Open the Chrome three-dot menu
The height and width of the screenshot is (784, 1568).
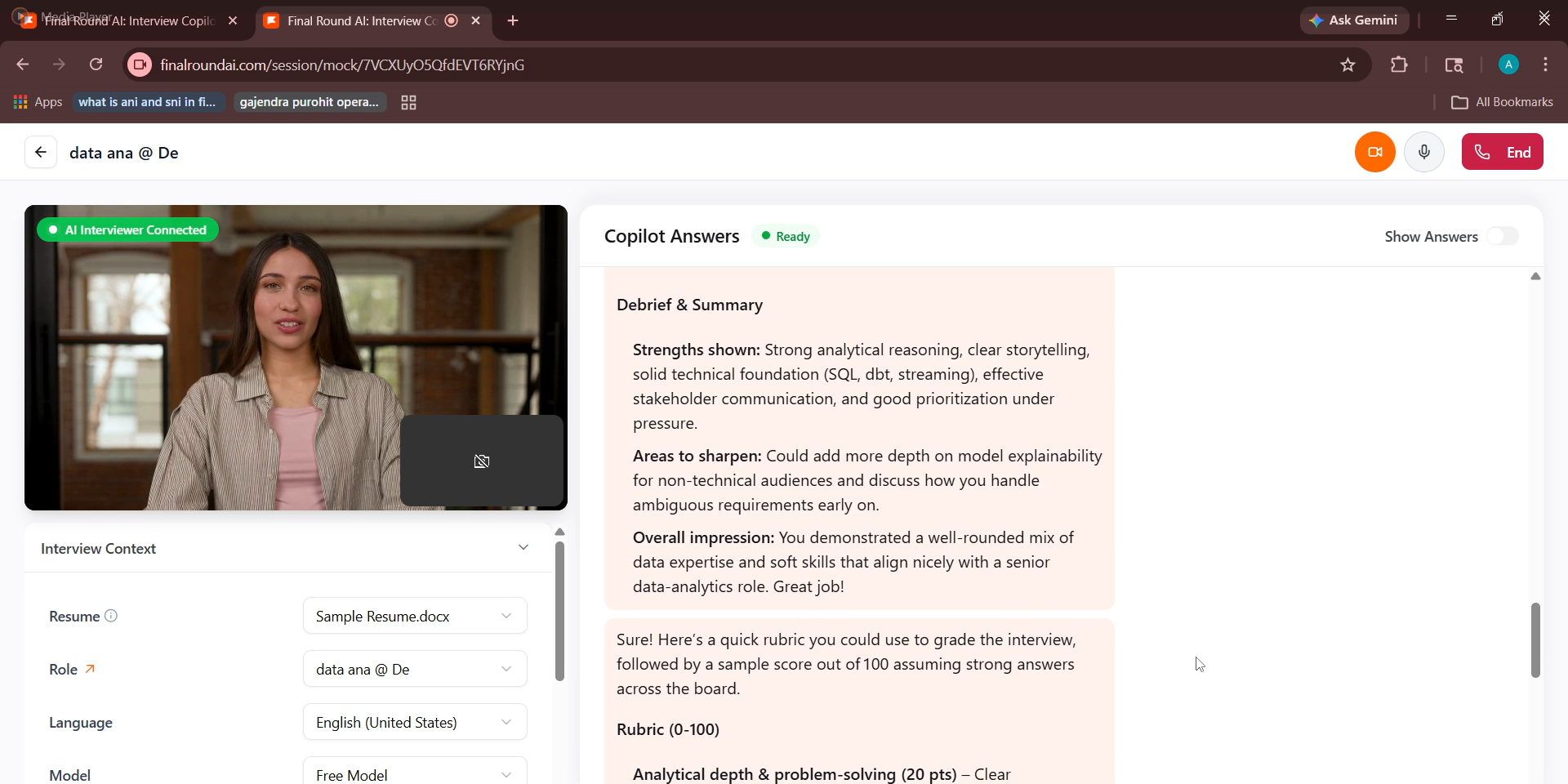[1546, 65]
